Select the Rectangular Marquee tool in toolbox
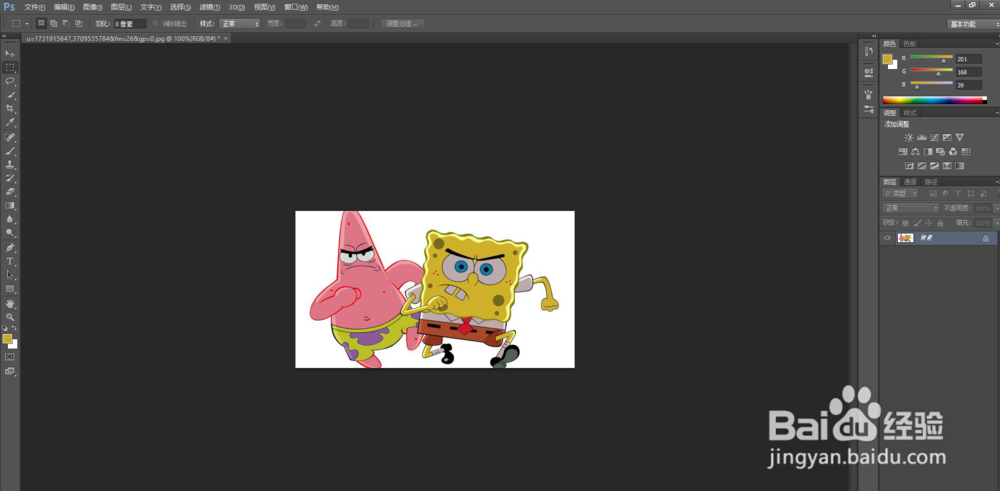 click(x=10, y=68)
